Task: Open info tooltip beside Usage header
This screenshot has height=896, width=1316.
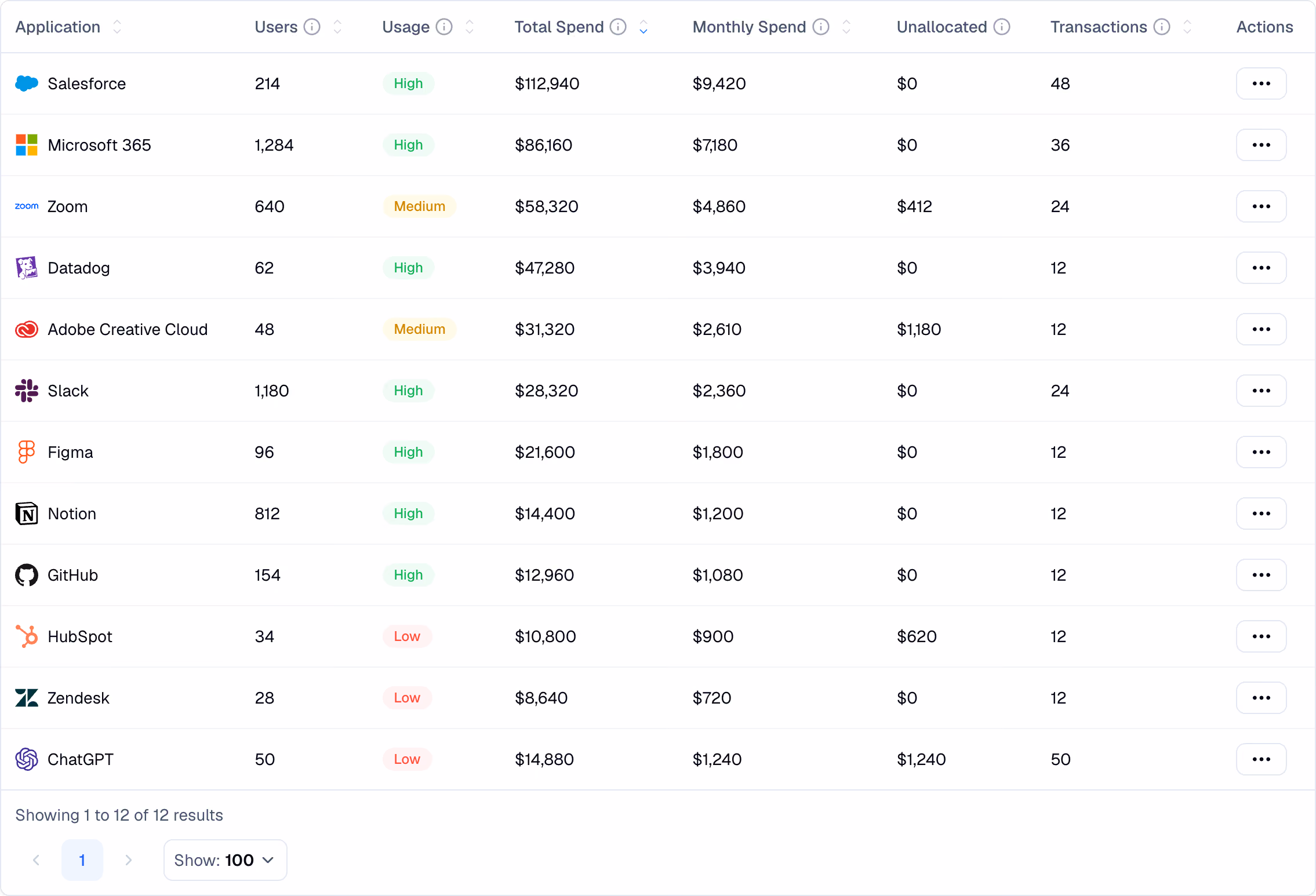Action: pyautogui.click(x=444, y=27)
